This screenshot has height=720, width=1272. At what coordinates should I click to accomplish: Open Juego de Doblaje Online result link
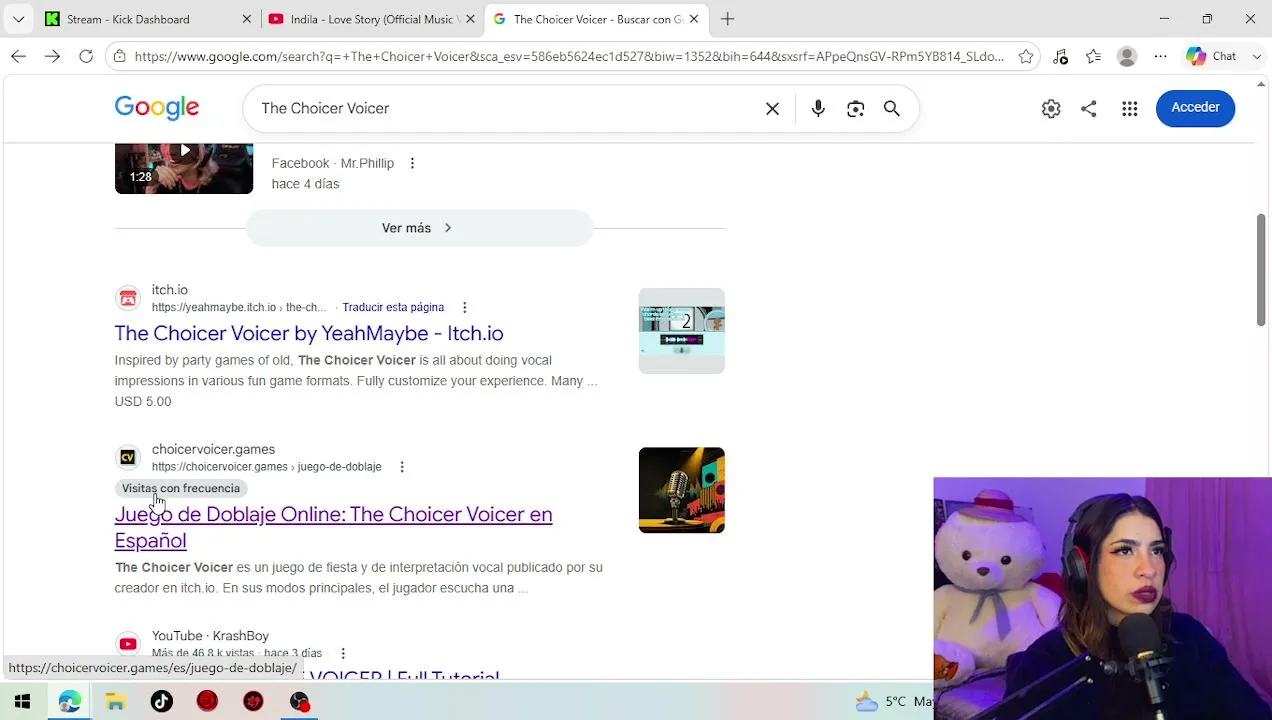(x=333, y=527)
